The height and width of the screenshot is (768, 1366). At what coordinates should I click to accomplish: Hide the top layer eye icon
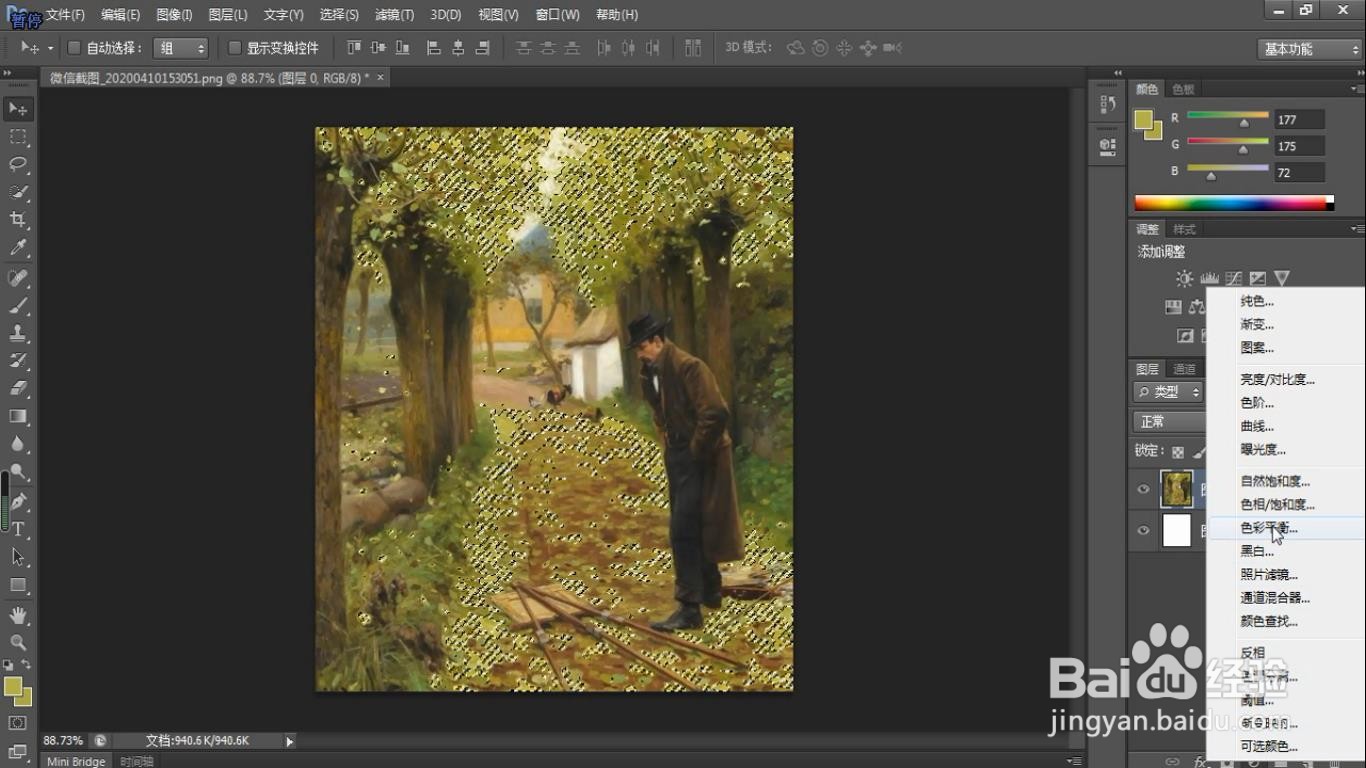(1143, 489)
